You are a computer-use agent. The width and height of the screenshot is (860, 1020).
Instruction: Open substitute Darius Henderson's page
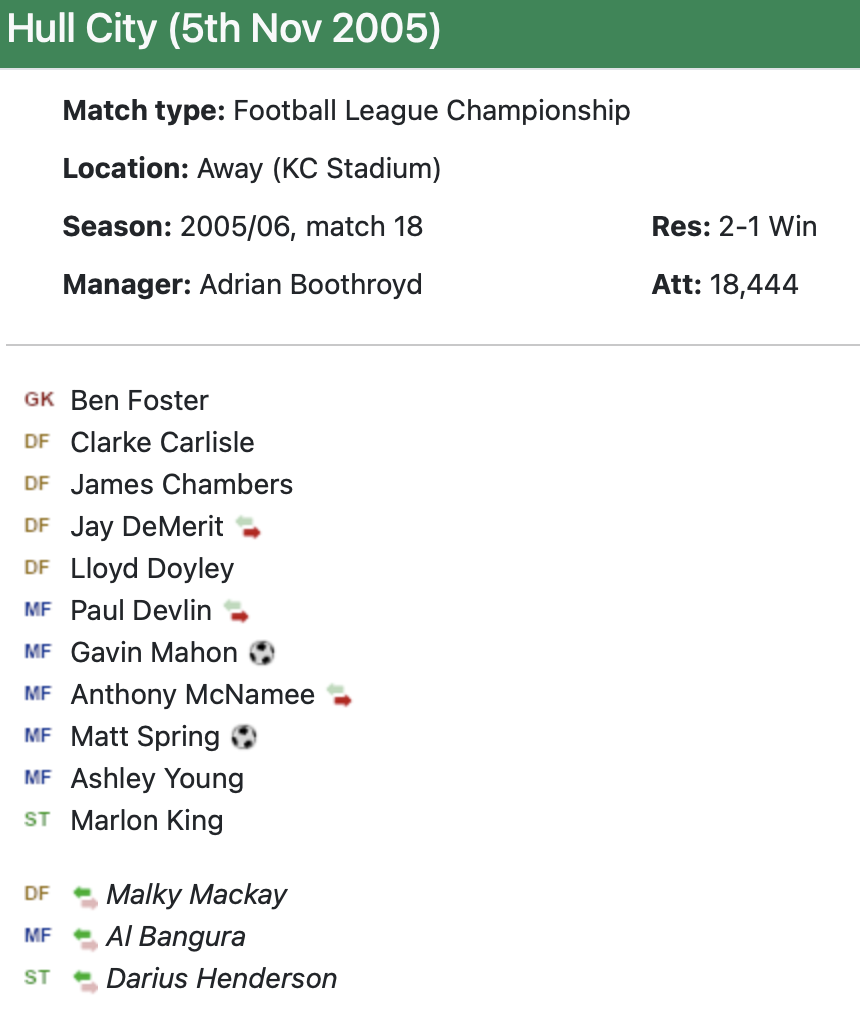coord(221,979)
